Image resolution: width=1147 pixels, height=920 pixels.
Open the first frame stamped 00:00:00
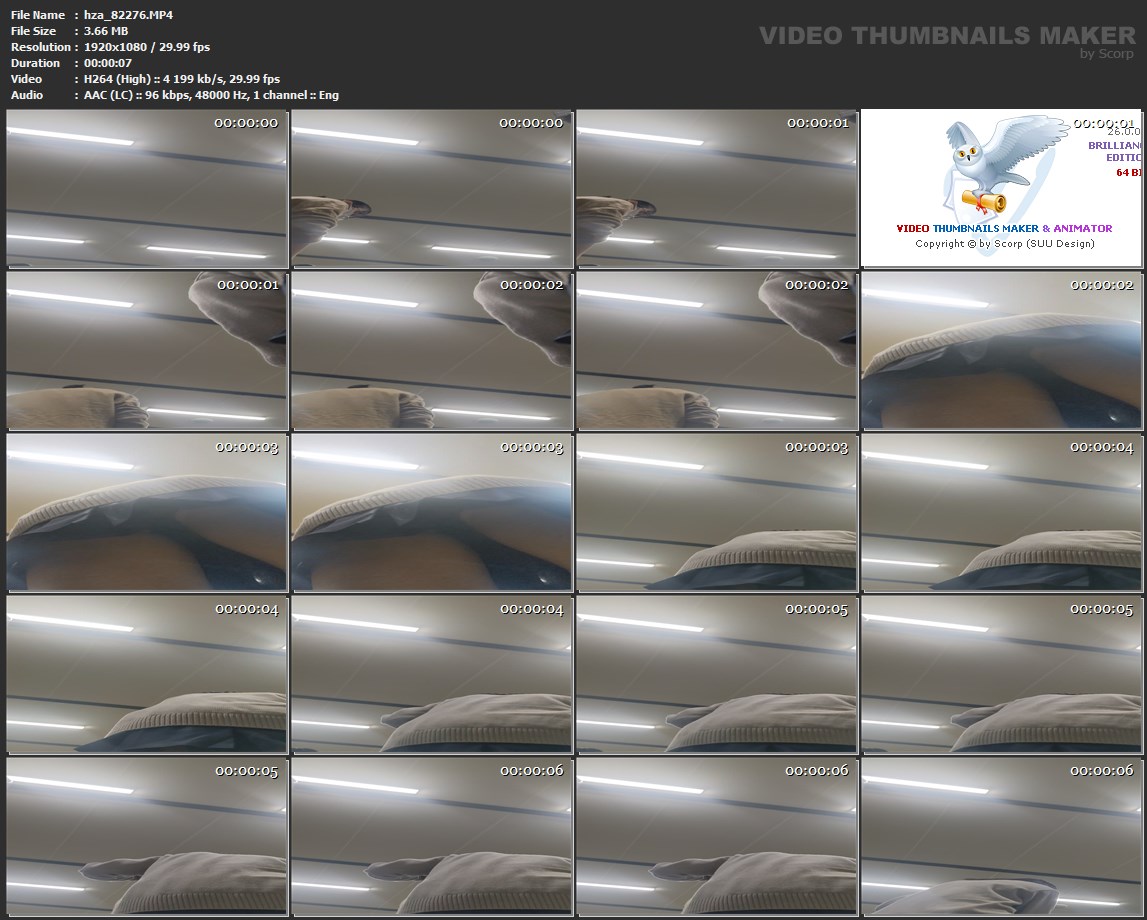tap(146, 188)
